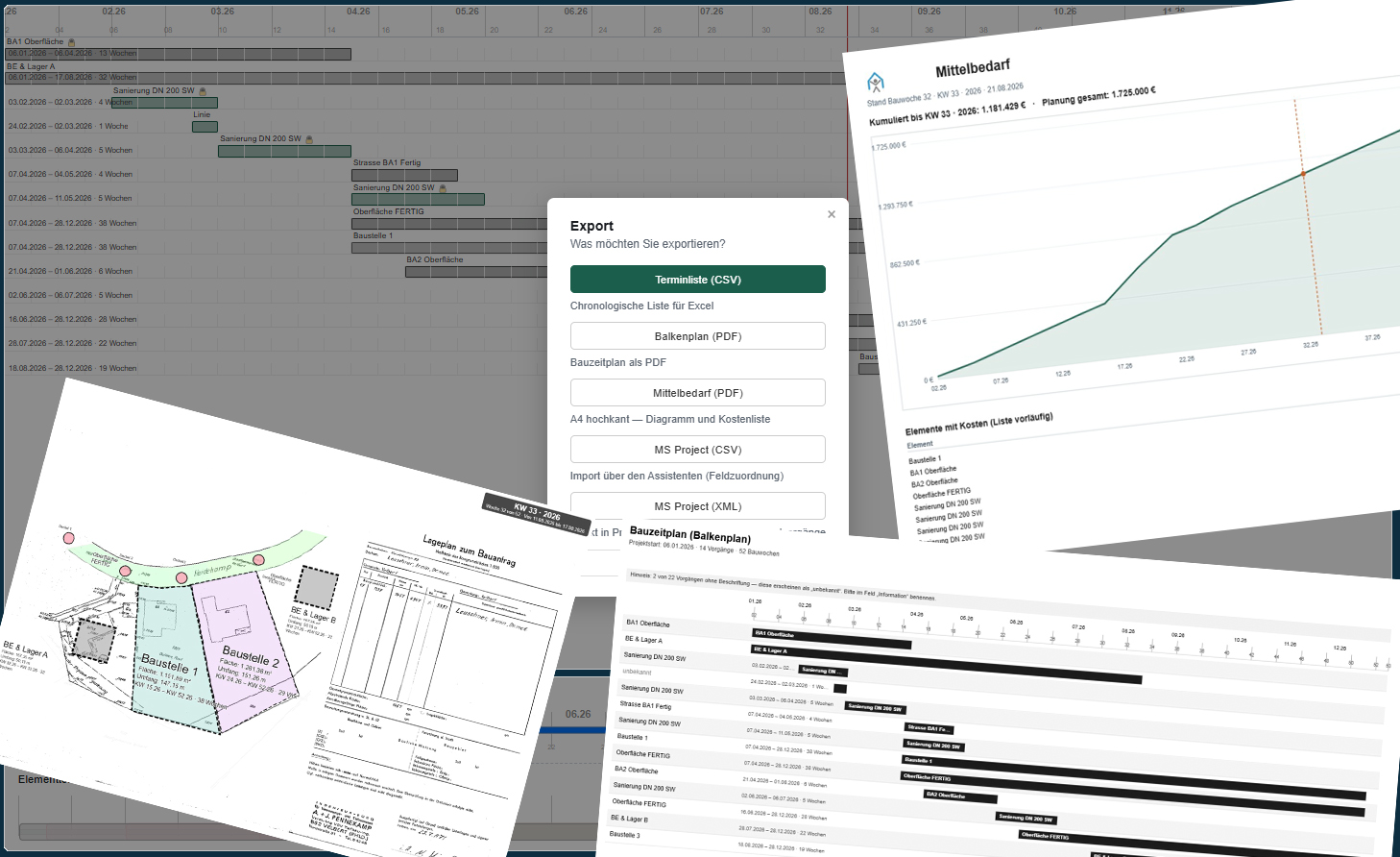Click month header 02.26 in the timeline
Screen dimensions: 1400x857
pyautogui.click(x=113, y=12)
